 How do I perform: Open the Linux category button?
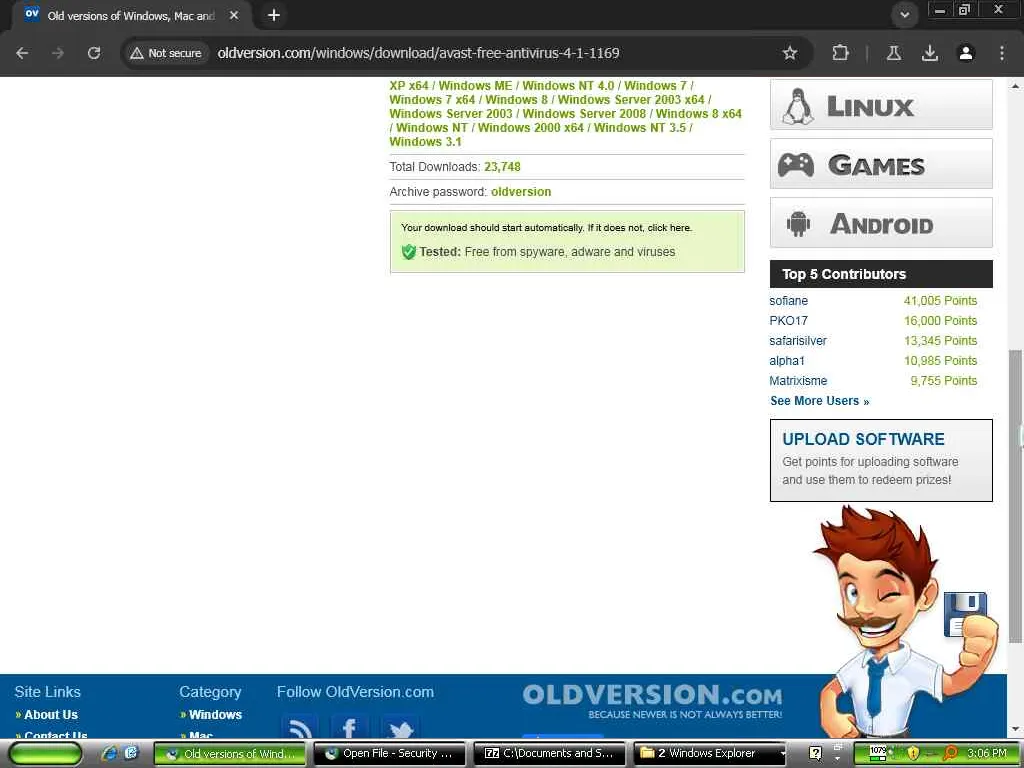tap(881, 104)
